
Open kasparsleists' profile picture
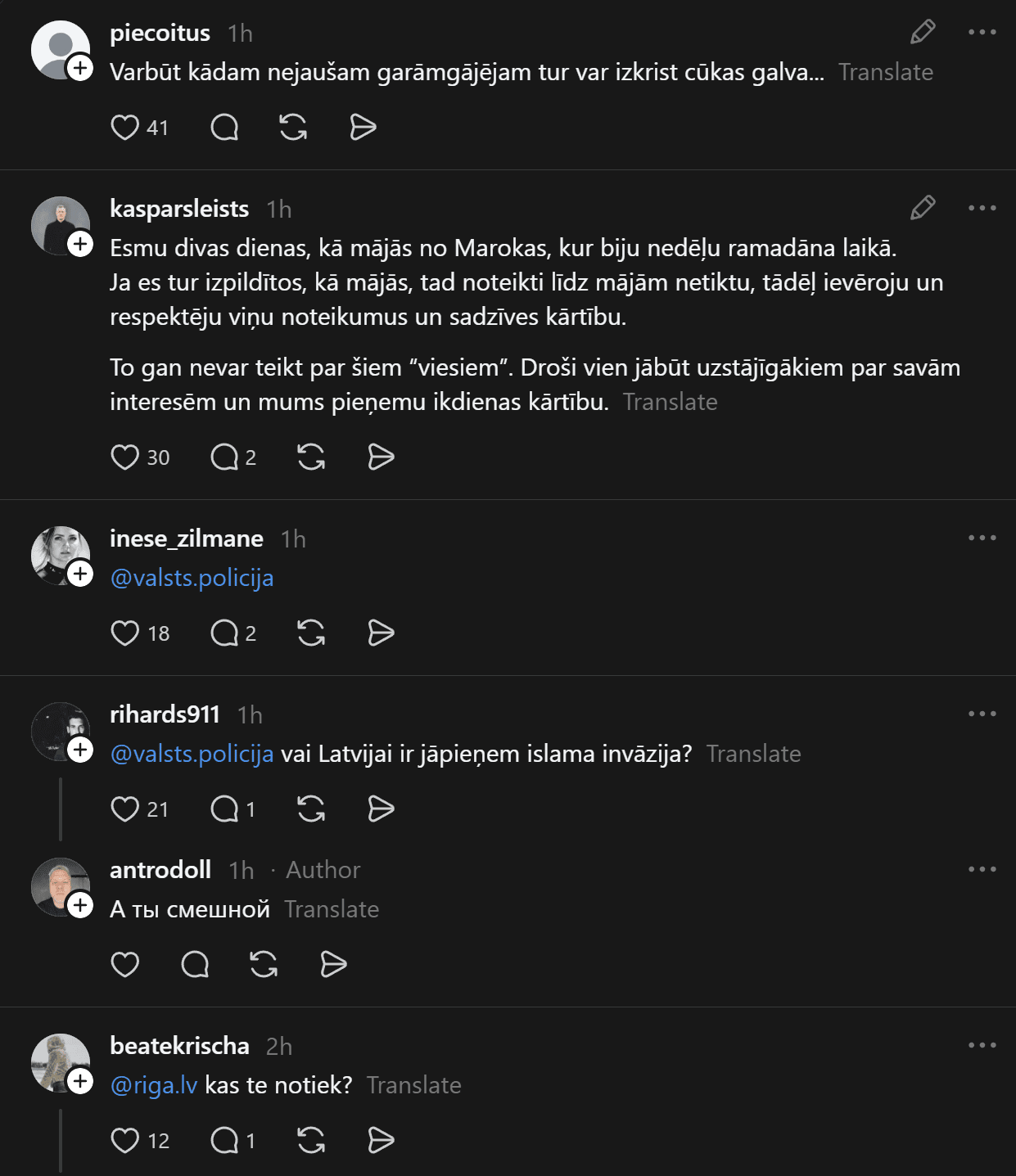(x=60, y=225)
